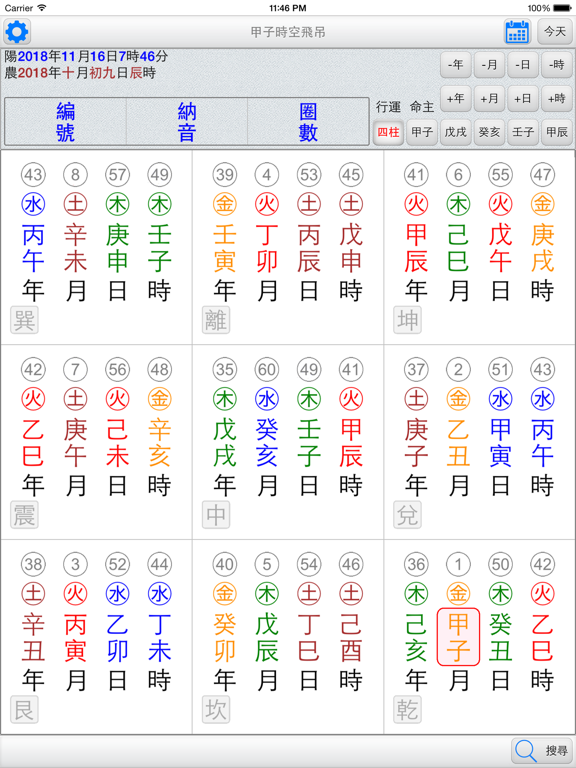Select 癸丑 day pillar in 乾 palace
The height and width of the screenshot is (768, 576).
tap(501, 639)
